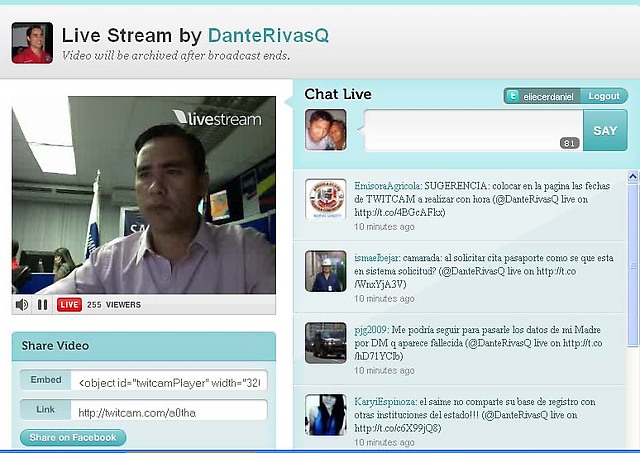
Task: Open DanteRivasQ profile link in title
Action: click(x=268, y=35)
